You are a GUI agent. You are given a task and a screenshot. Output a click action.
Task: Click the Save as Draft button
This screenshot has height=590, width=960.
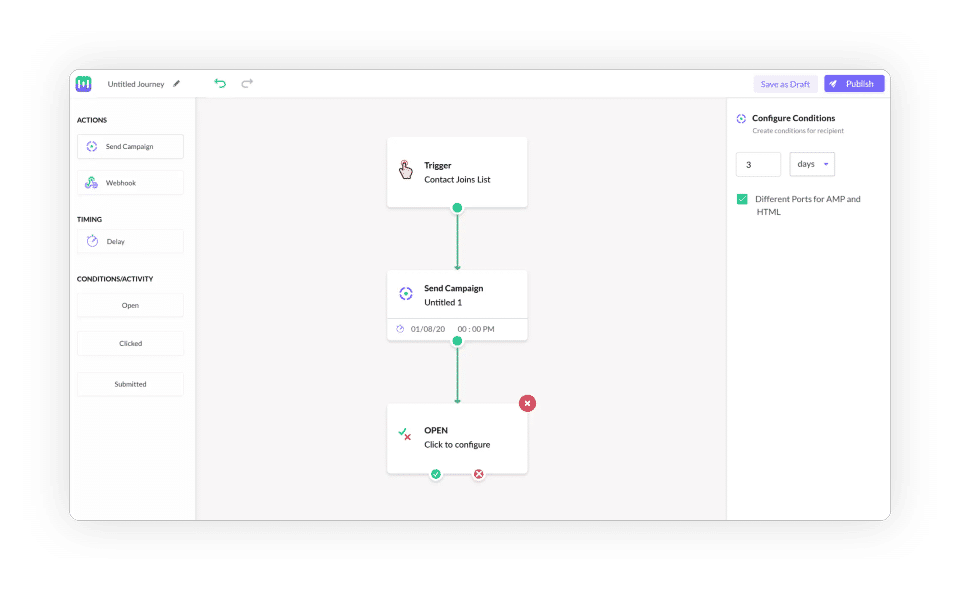point(785,84)
